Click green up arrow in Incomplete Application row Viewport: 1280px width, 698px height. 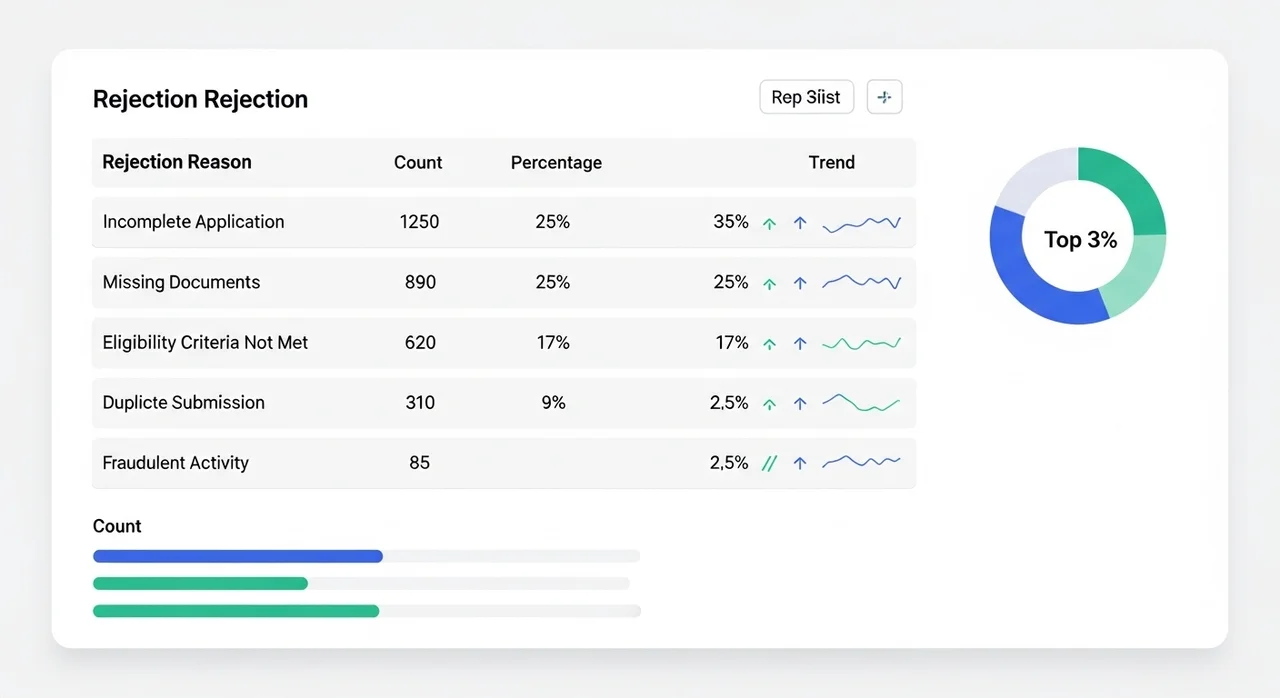[x=769, y=224]
